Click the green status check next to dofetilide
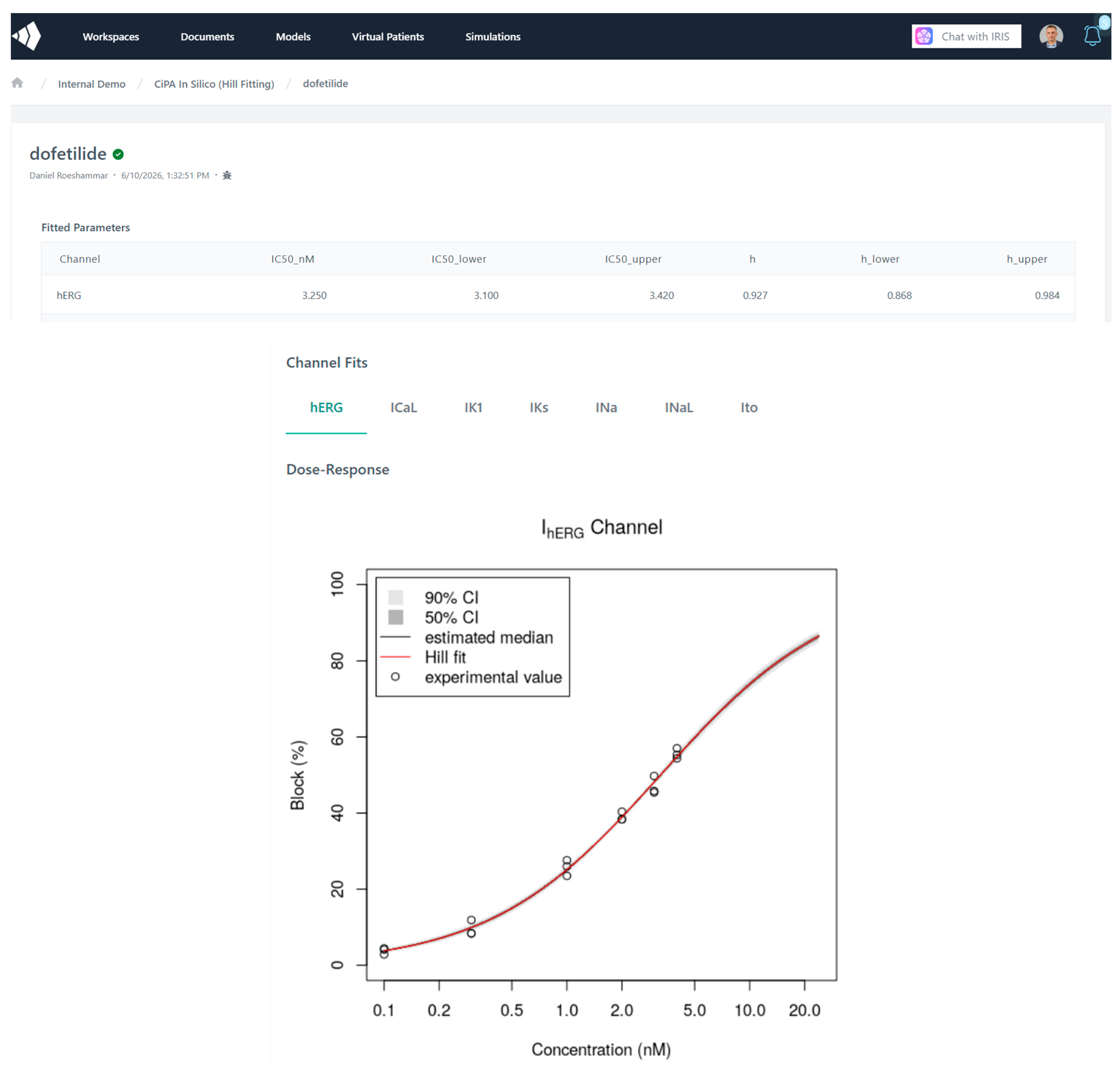The width and height of the screenshot is (1120, 1069). click(119, 154)
